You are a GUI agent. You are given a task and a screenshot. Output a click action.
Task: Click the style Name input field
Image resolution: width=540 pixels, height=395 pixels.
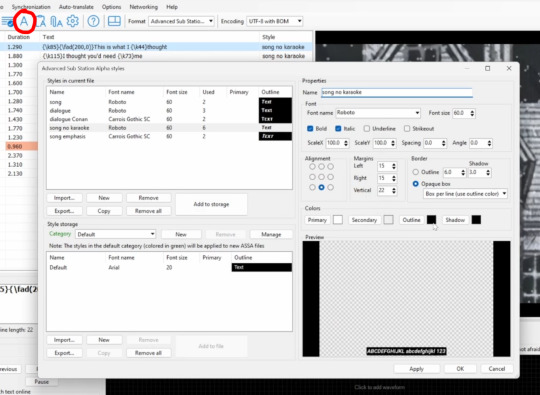[x=397, y=92]
